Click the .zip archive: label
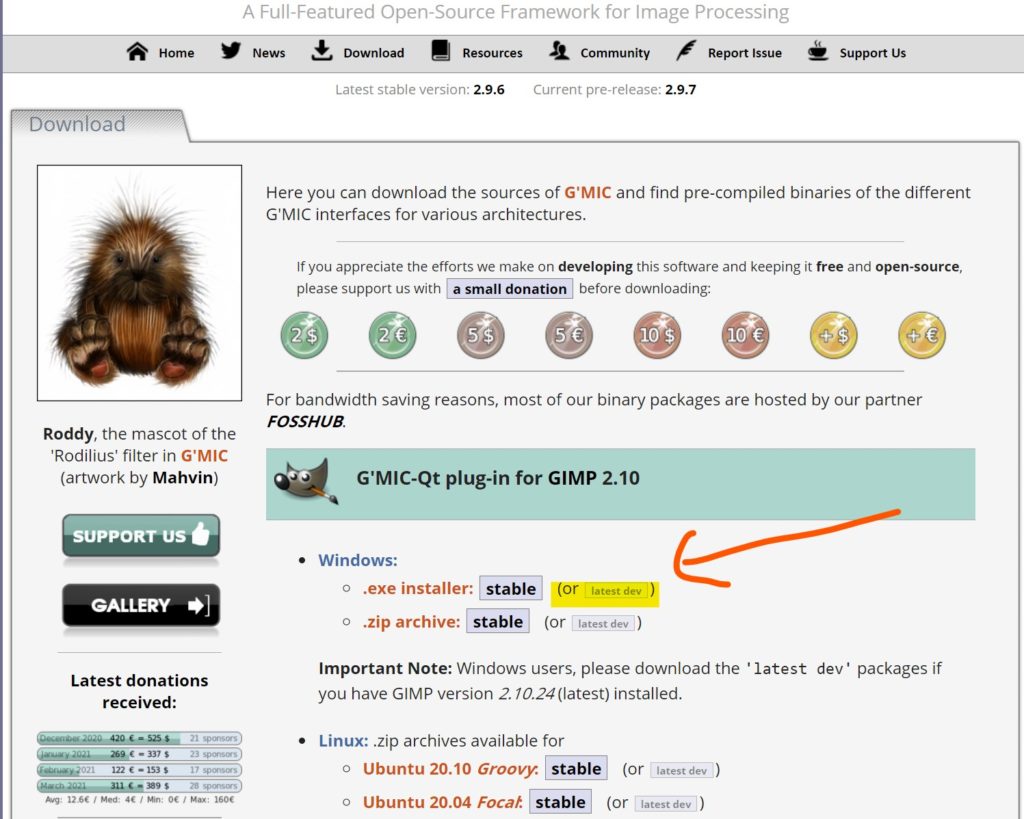Image resolution: width=1024 pixels, height=819 pixels. (x=411, y=622)
